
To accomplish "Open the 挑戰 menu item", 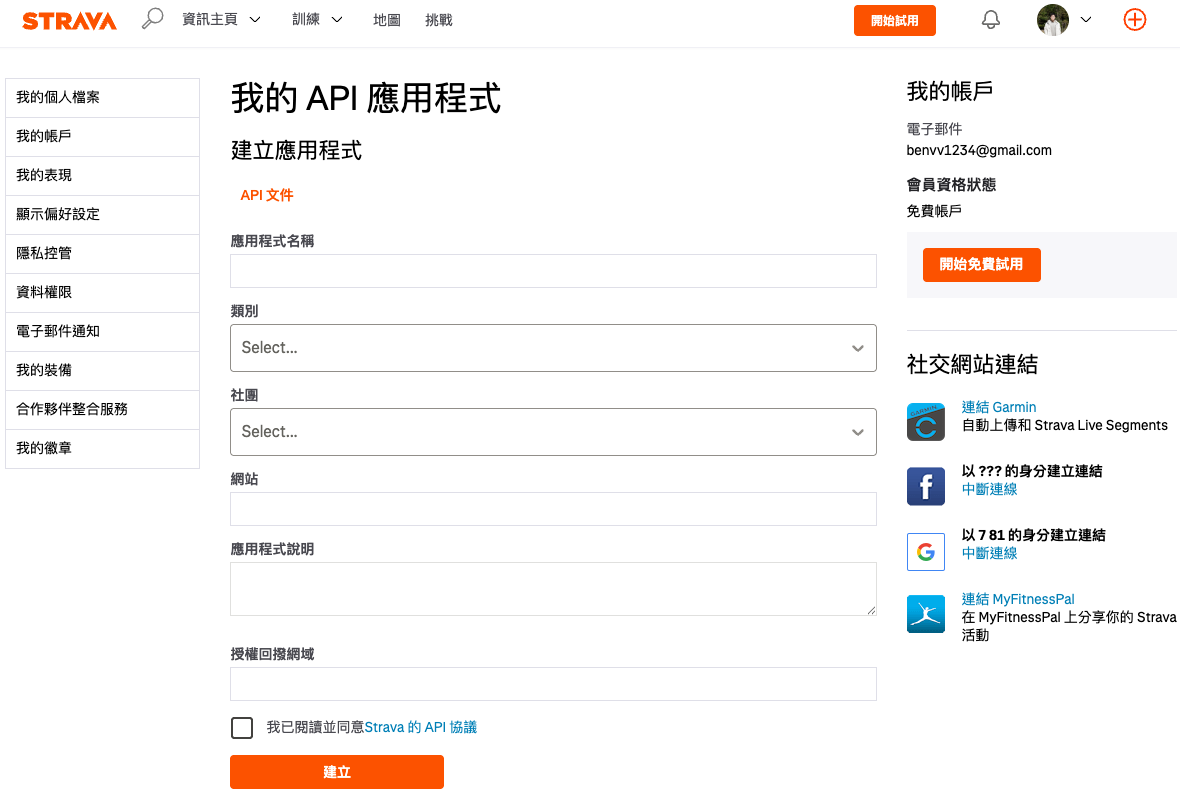I will (x=439, y=20).
